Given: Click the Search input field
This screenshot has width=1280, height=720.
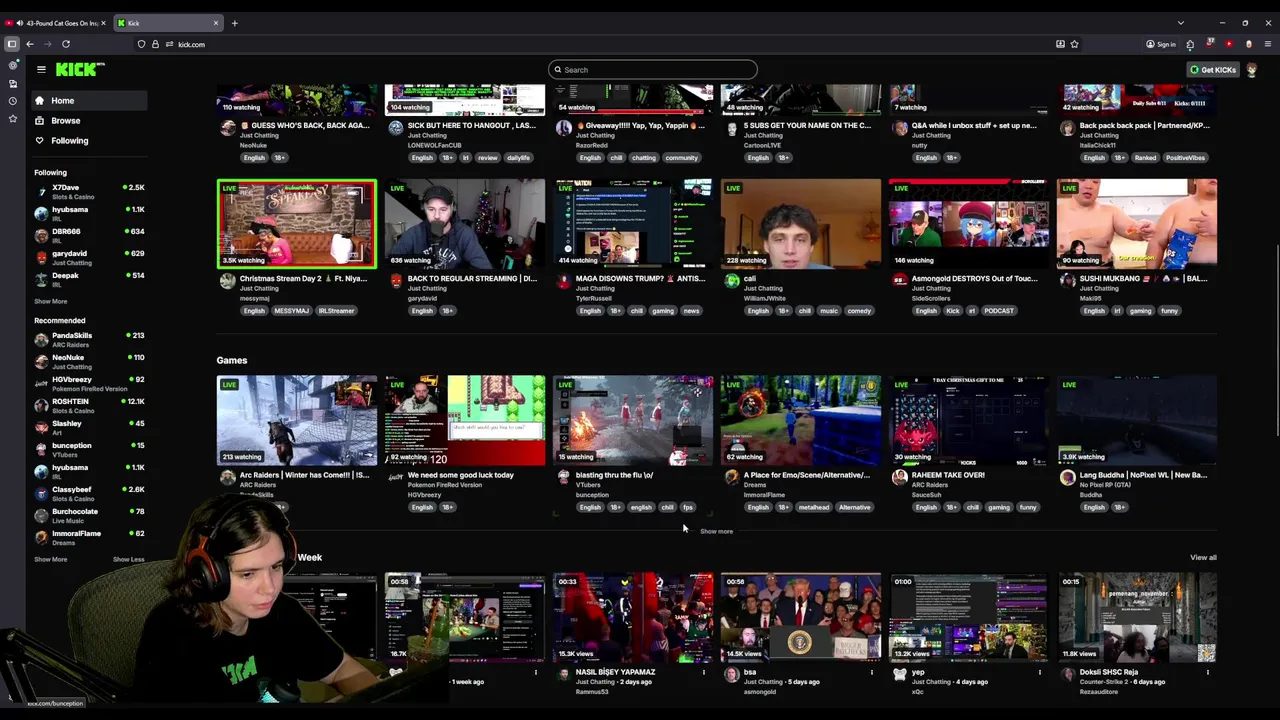Looking at the screenshot, I should 652,70.
